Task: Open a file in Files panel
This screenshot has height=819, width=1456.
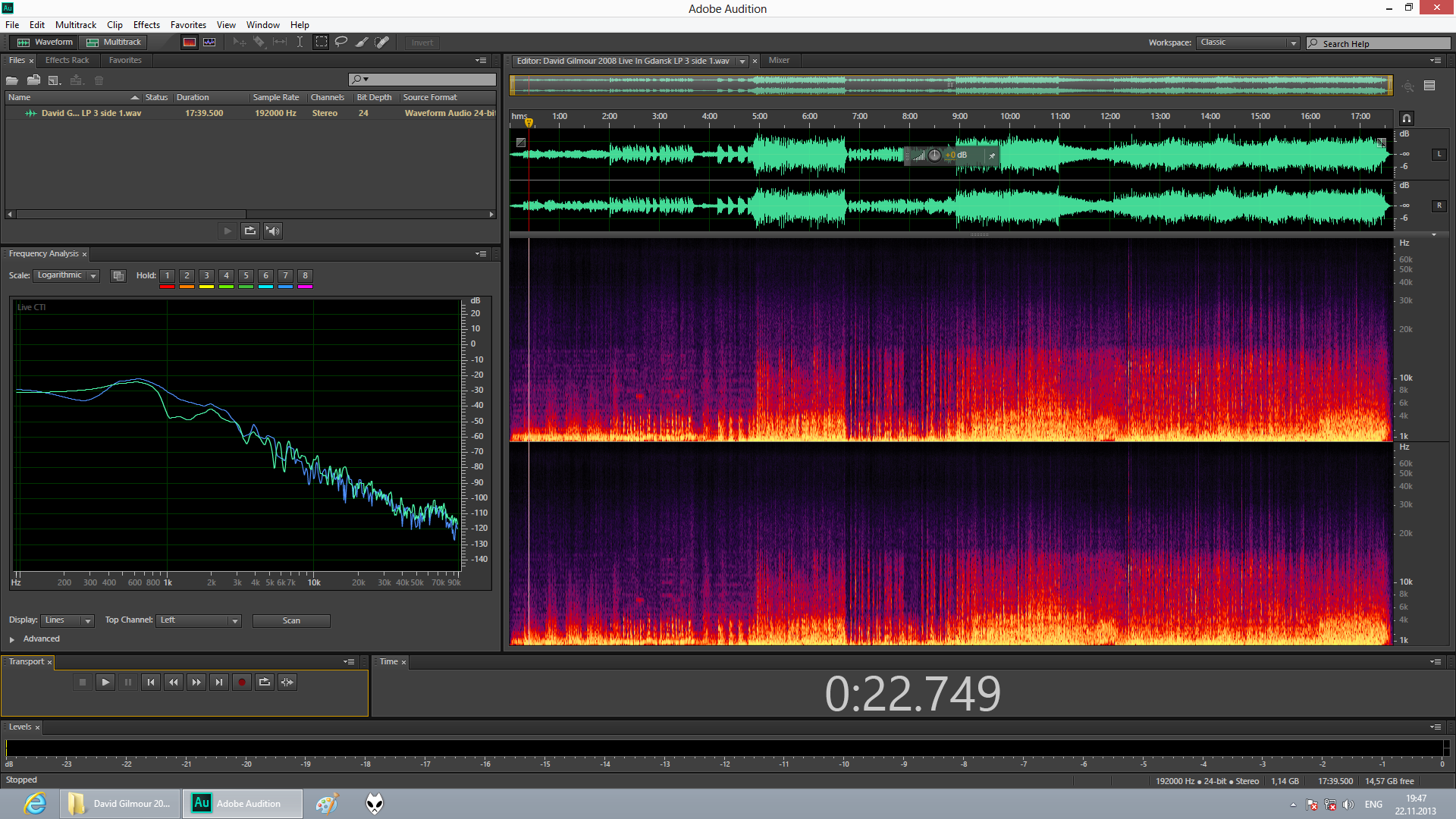Action: [x=12, y=80]
